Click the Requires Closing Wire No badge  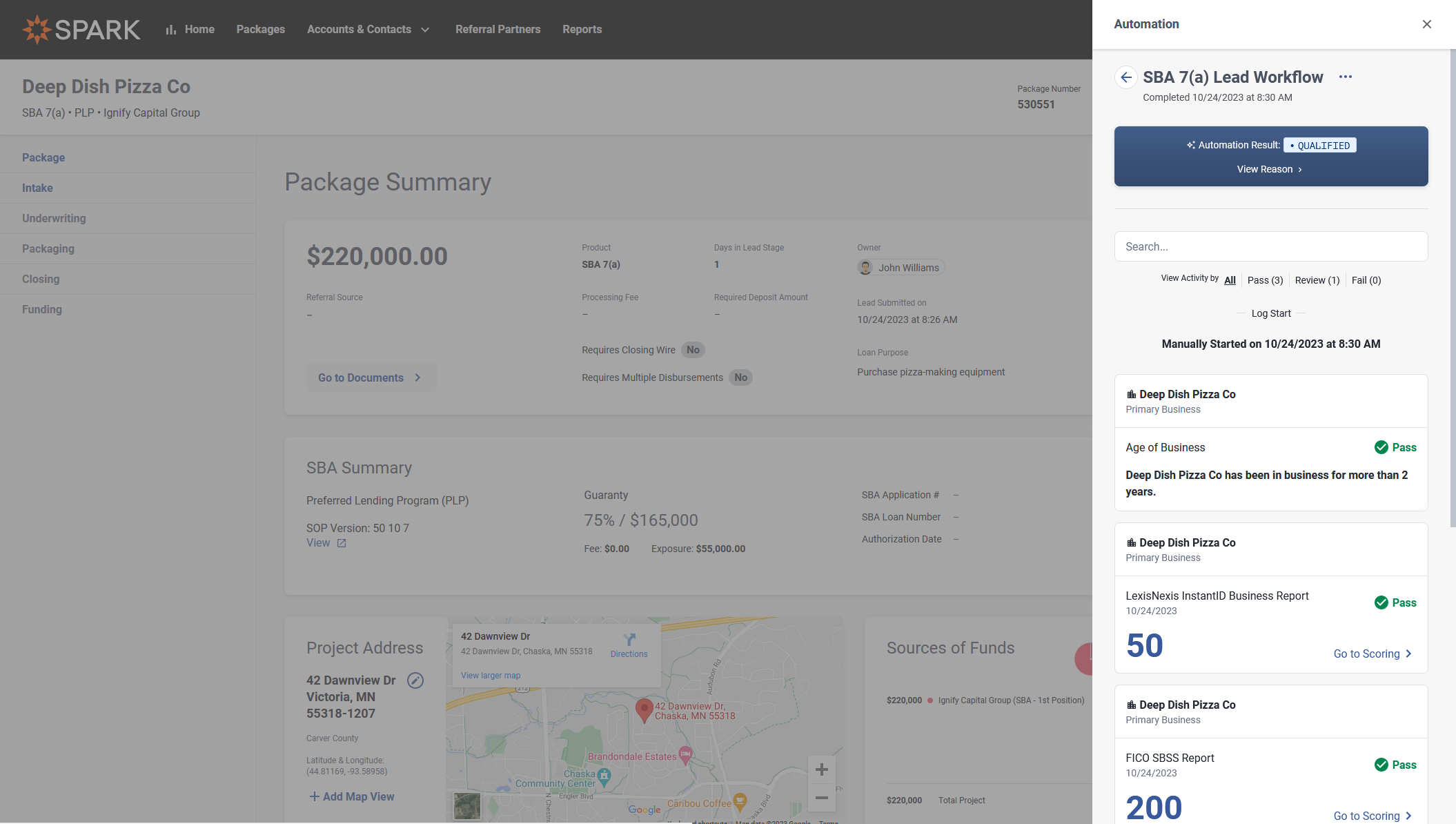click(693, 350)
